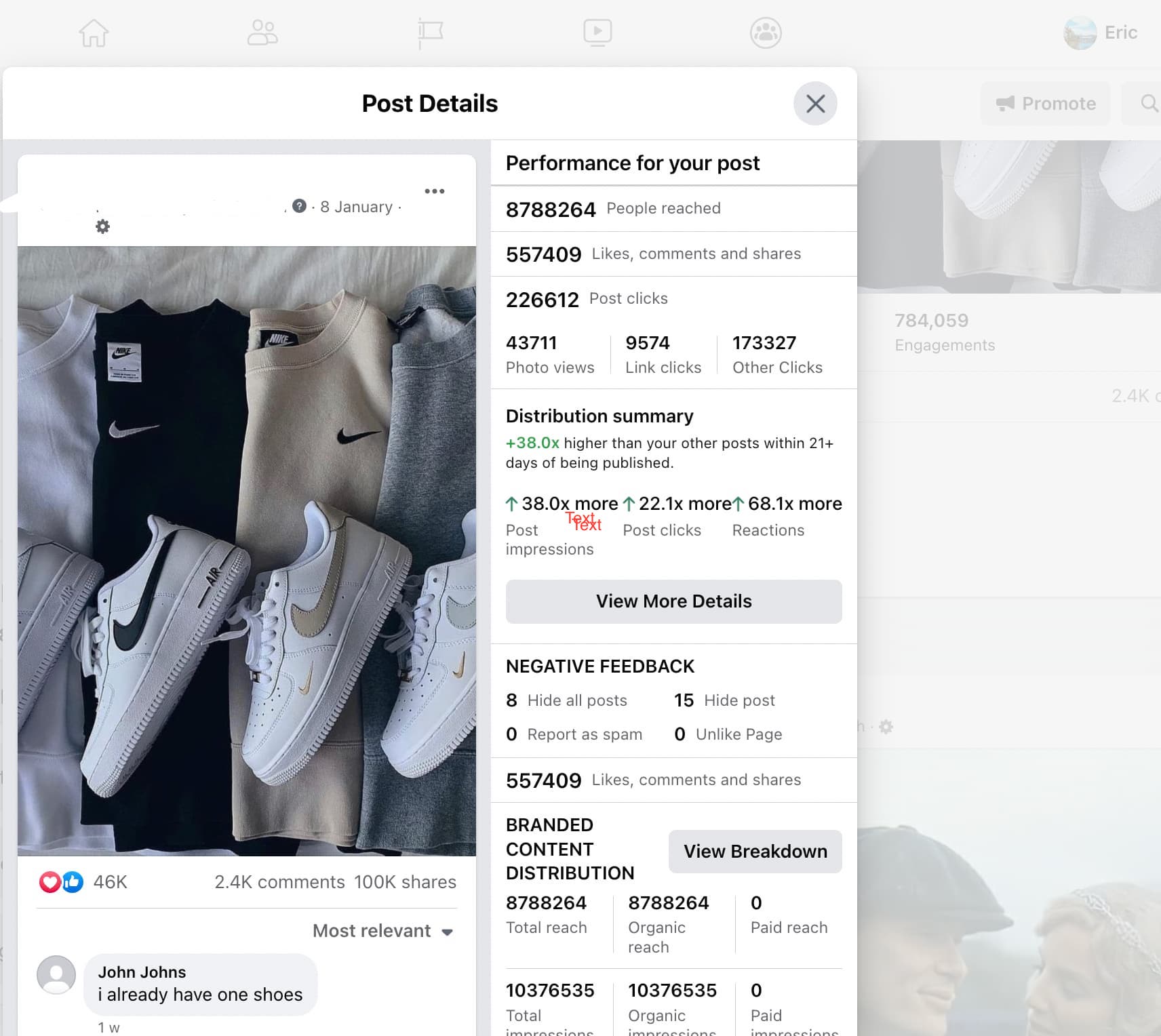Click the Promote button

pos(1046,104)
